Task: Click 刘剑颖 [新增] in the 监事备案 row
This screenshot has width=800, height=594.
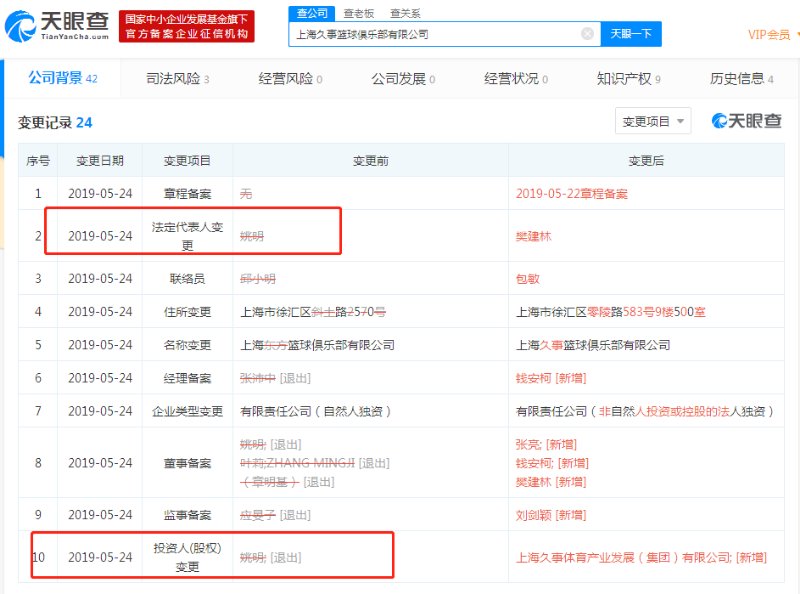Action: [551, 515]
